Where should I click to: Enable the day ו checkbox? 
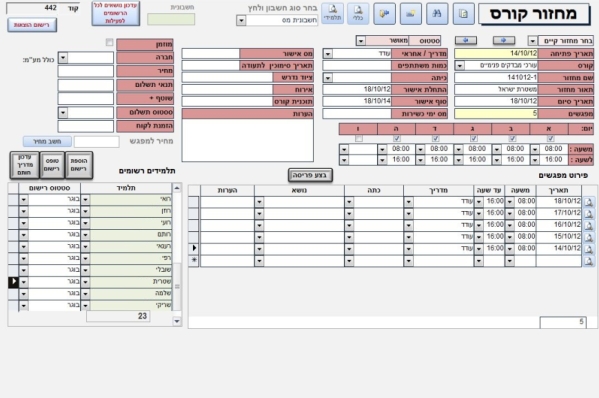(358, 139)
